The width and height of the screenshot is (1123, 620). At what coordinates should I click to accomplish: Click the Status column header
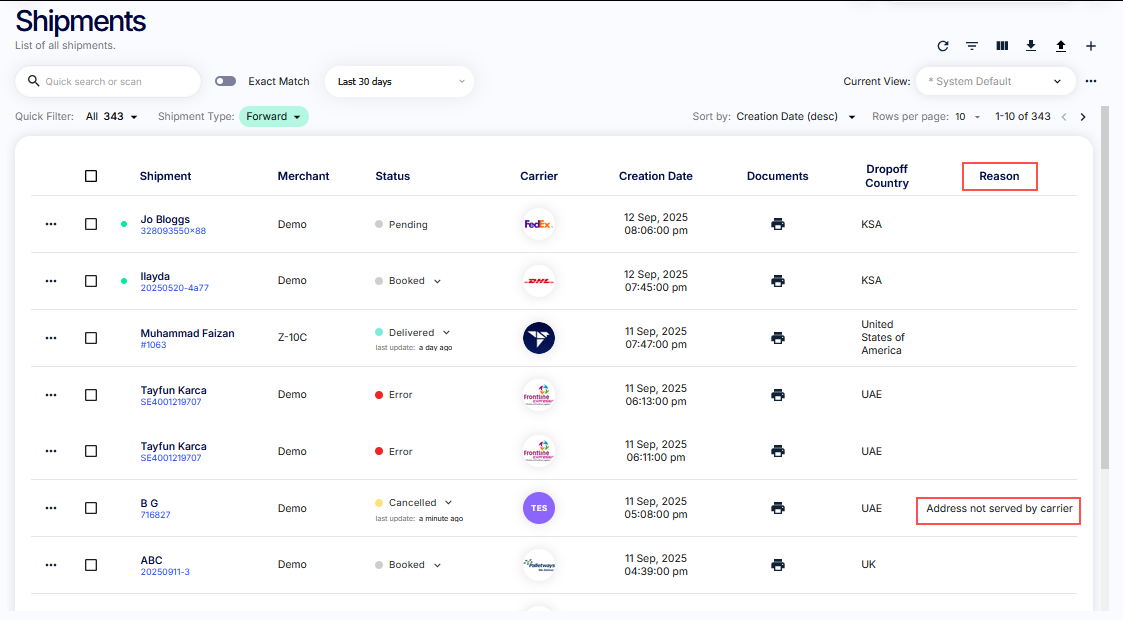(x=392, y=176)
